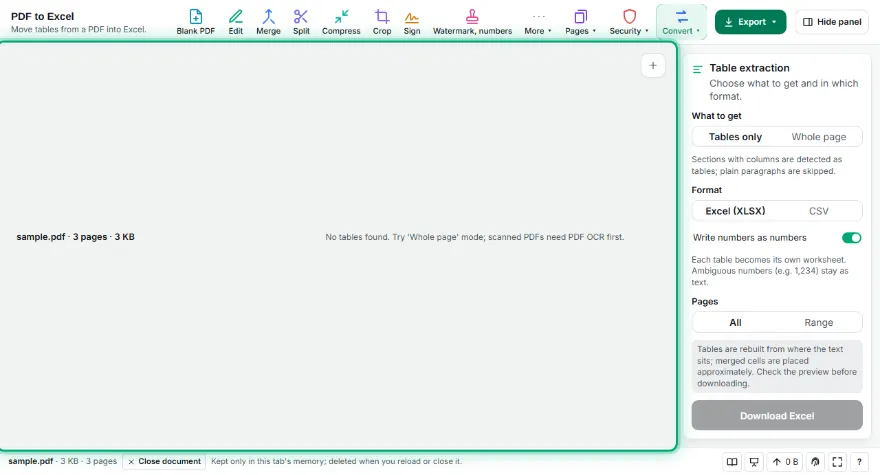Click the fullscreen icon in status bar
This screenshot has width=880, height=475.
point(837,462)
